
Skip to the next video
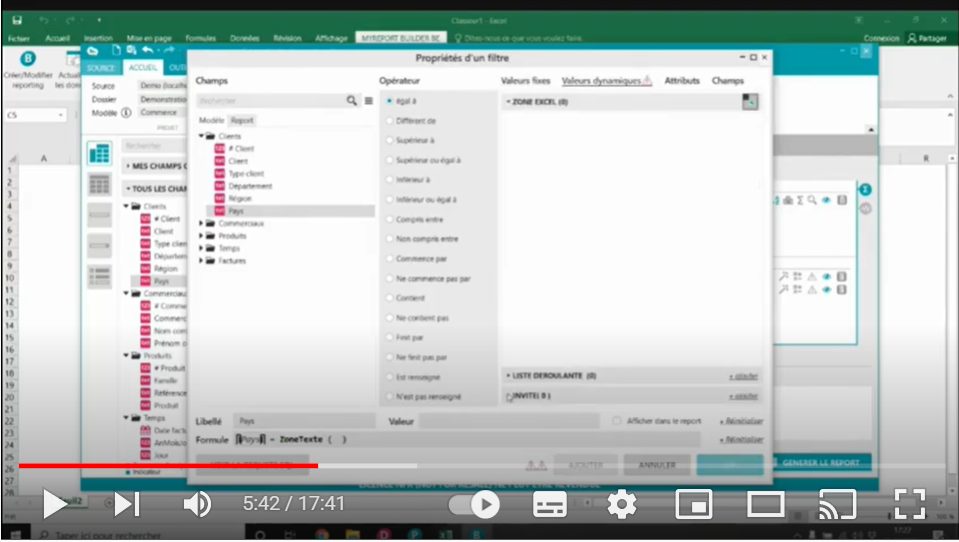(127, 504)
